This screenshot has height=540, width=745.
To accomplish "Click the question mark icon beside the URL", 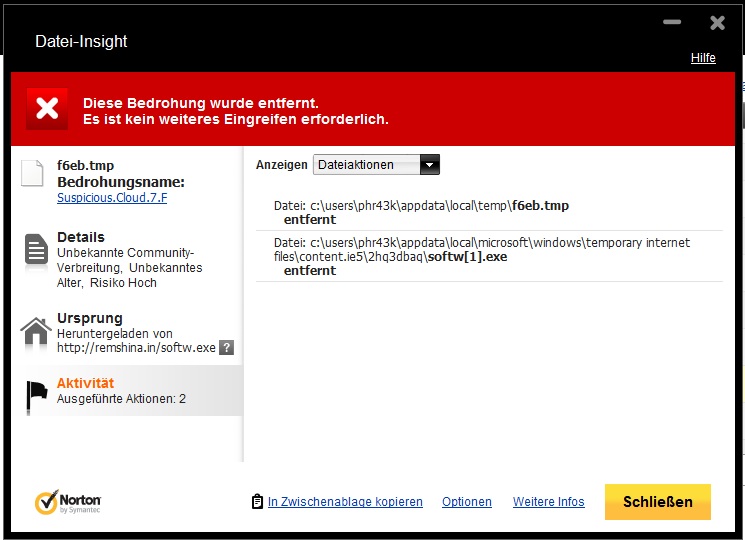I will [227, 348].
